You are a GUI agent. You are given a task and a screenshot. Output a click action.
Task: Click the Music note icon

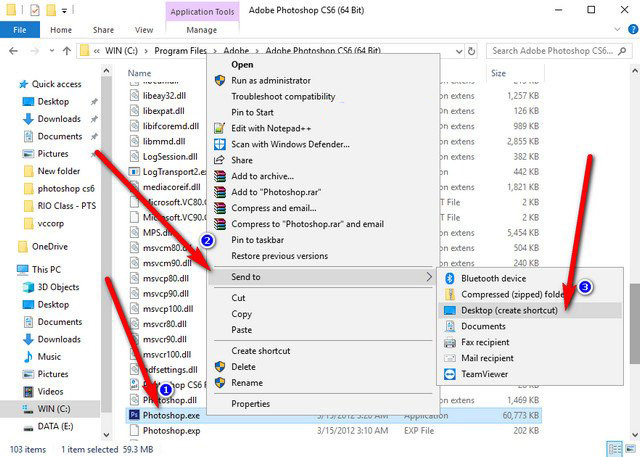(28, 357)
